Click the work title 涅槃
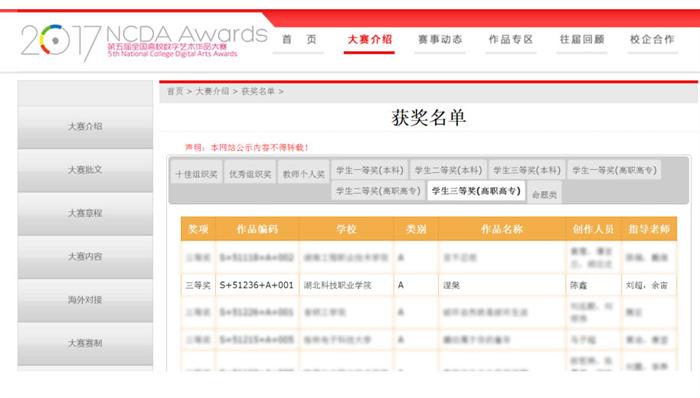Screen dimensions: 700x398 tap(451, 285)
